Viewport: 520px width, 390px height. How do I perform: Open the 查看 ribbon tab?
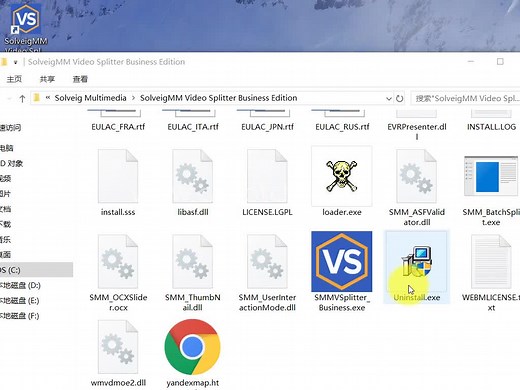click(x=80, y=79)
